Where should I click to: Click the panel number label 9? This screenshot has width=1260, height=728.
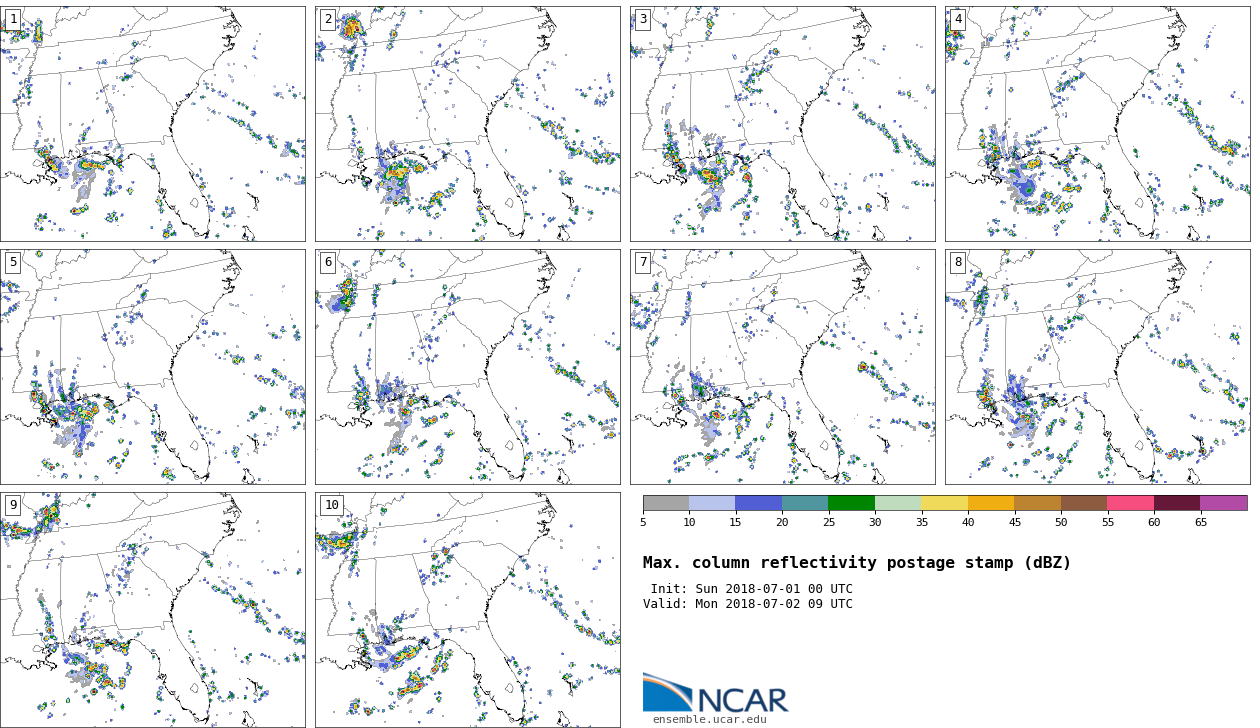(13, 505)
